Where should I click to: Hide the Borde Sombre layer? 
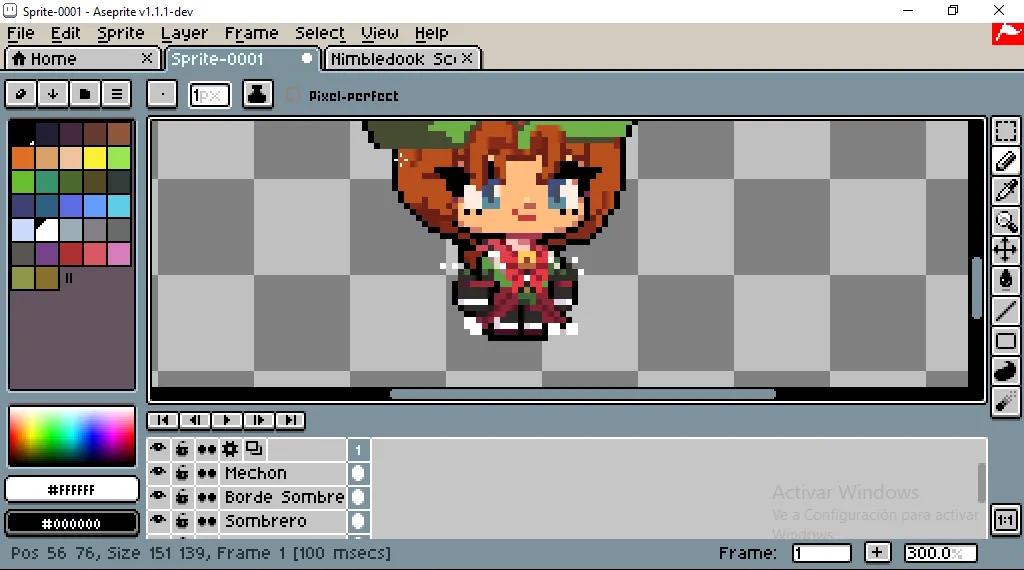(x=158, y=497)
